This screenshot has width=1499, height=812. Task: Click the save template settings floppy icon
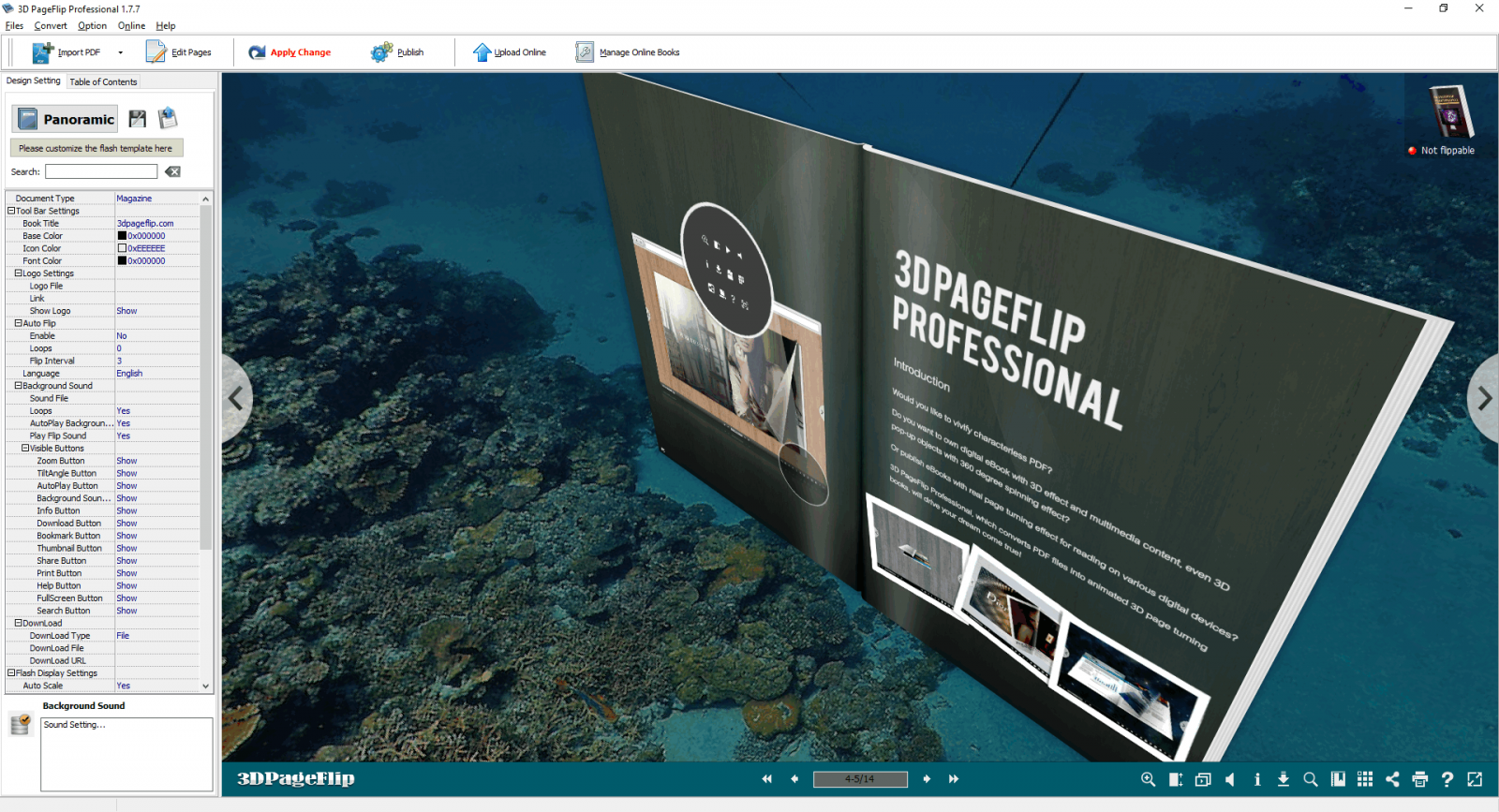(x=138, y=118)
